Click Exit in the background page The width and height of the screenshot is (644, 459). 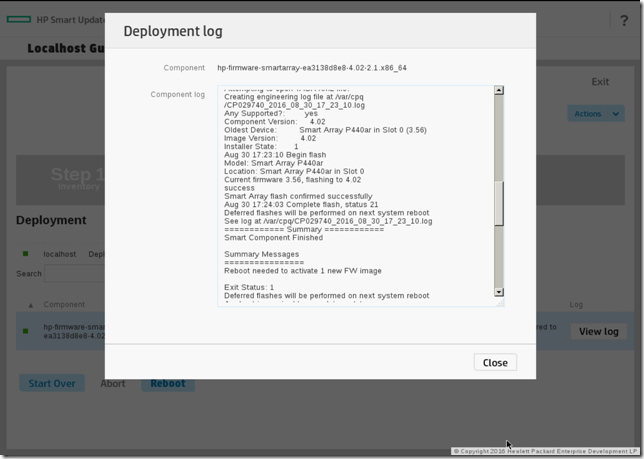point(600,82)
